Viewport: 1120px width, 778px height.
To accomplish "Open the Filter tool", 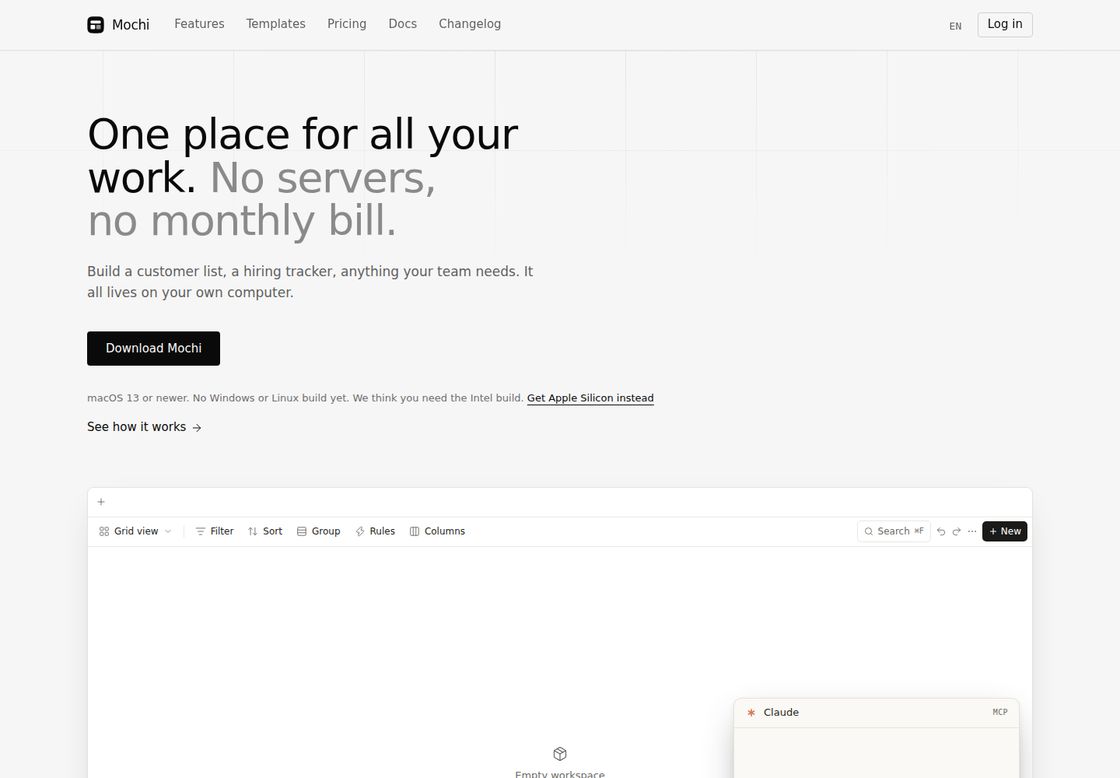I will pos(214,531).
